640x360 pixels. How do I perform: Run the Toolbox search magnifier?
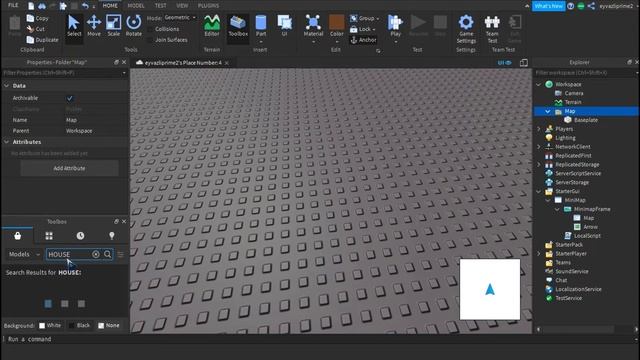click(107, 254)
